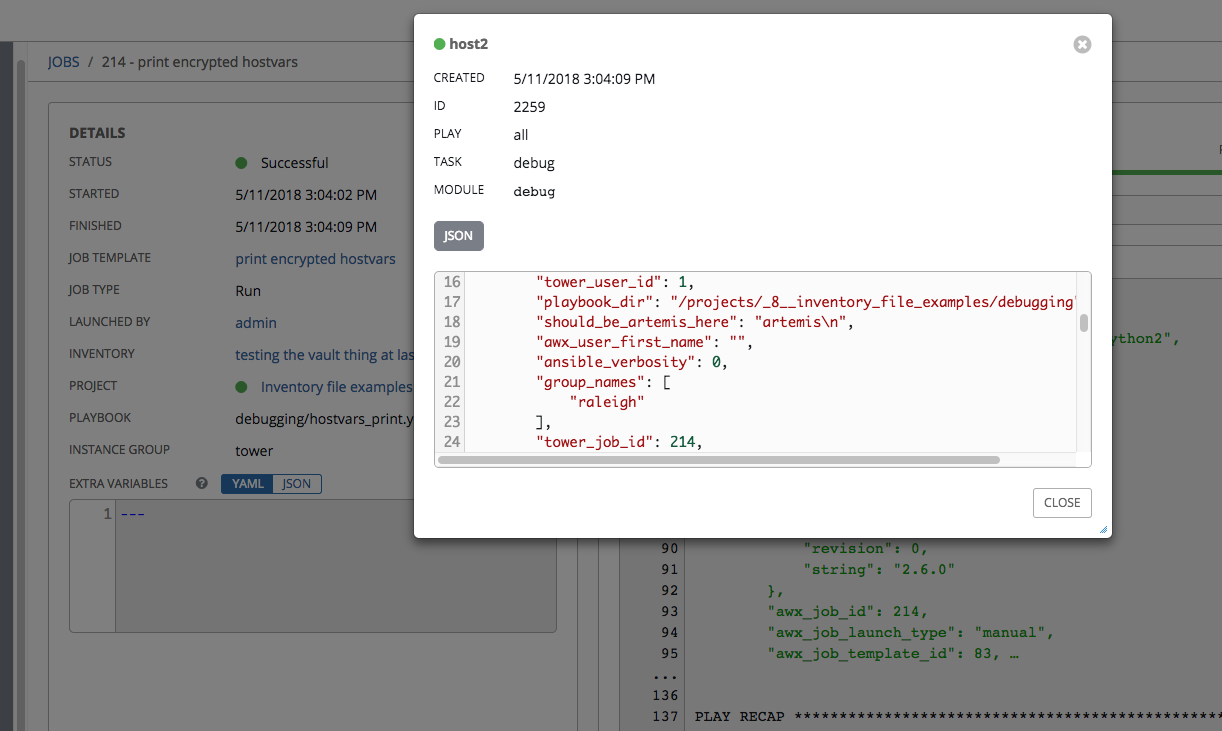
Task: Click the Extra Variables help question icon
Action: (202, 484)
